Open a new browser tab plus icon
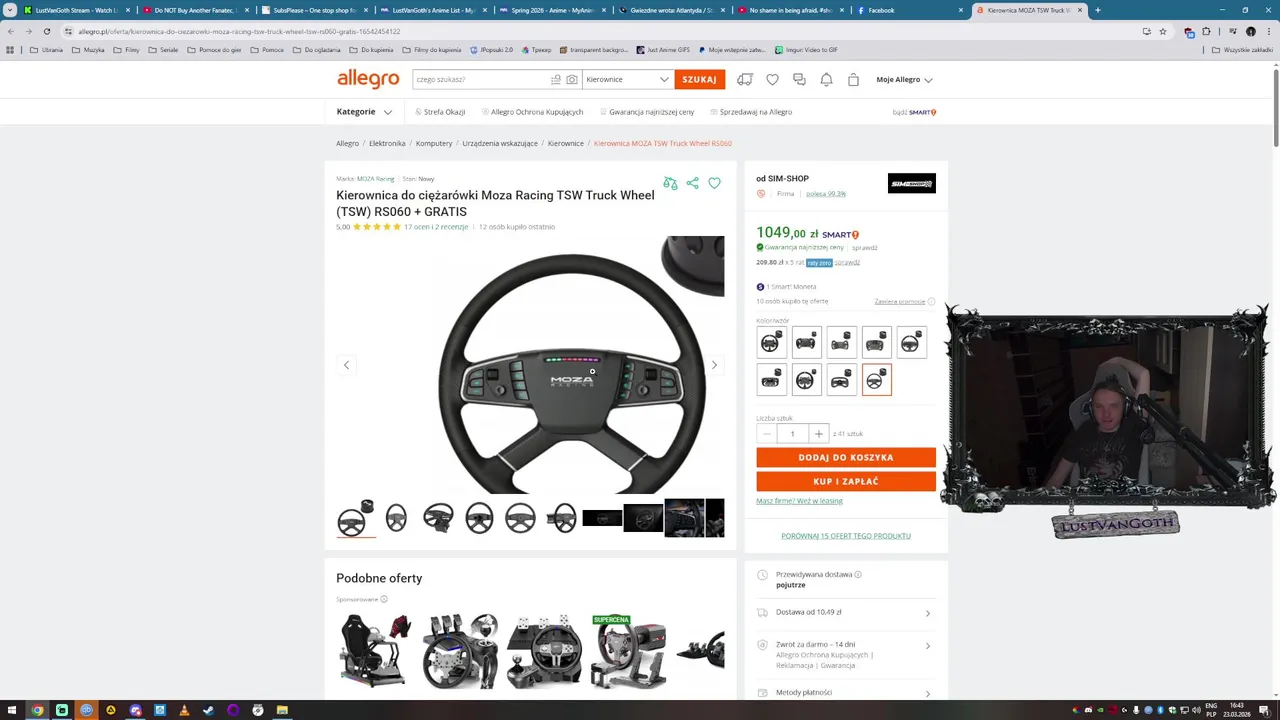 pyautogui.click(x=1097, y=10)
